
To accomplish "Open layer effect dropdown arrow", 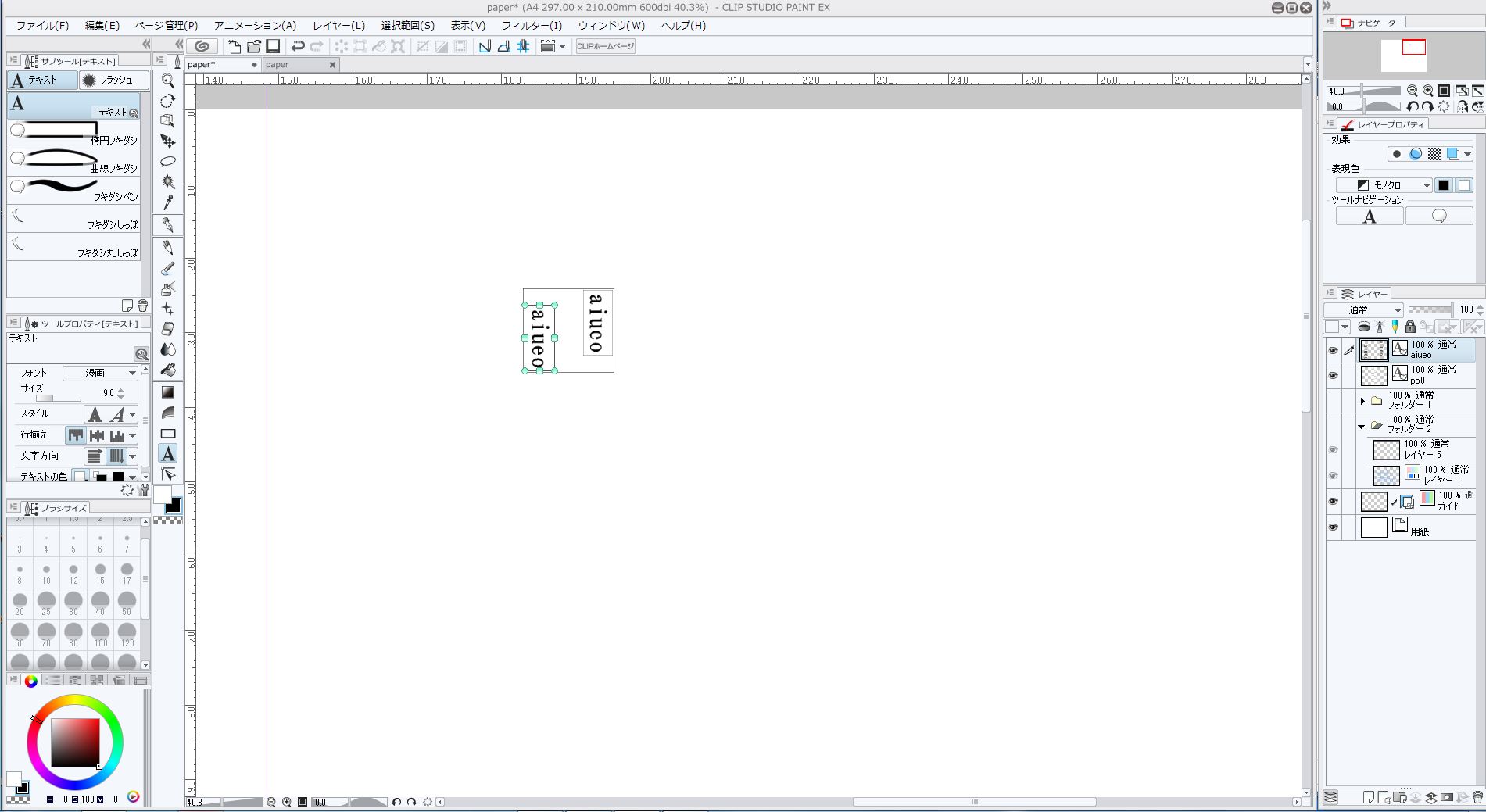I will tap(1468, 154).
